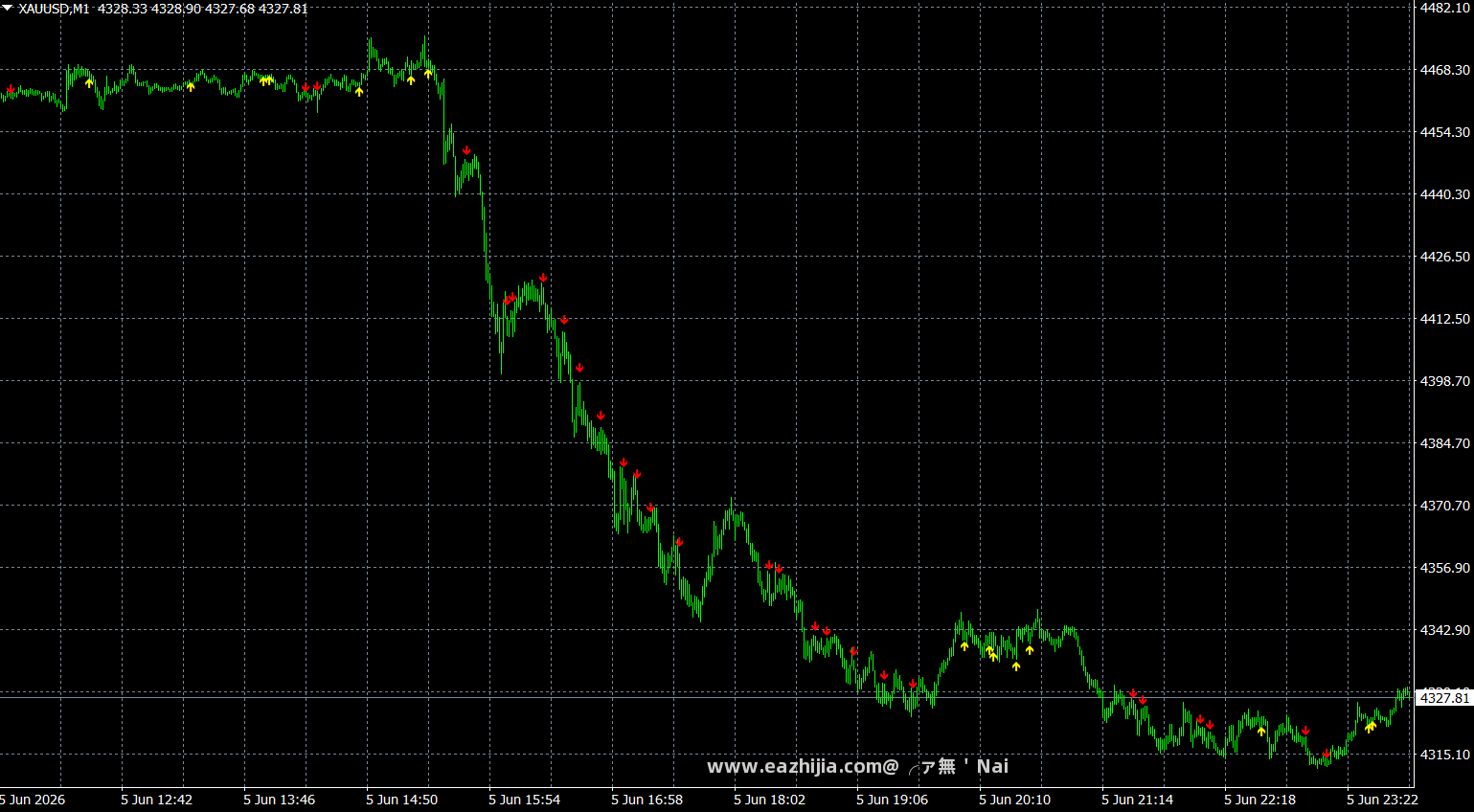The height and width of the screenshot is (812, 1474).
Task: Select red sell arrow below 4370.70 before 18:02
Action: [679, 543]
